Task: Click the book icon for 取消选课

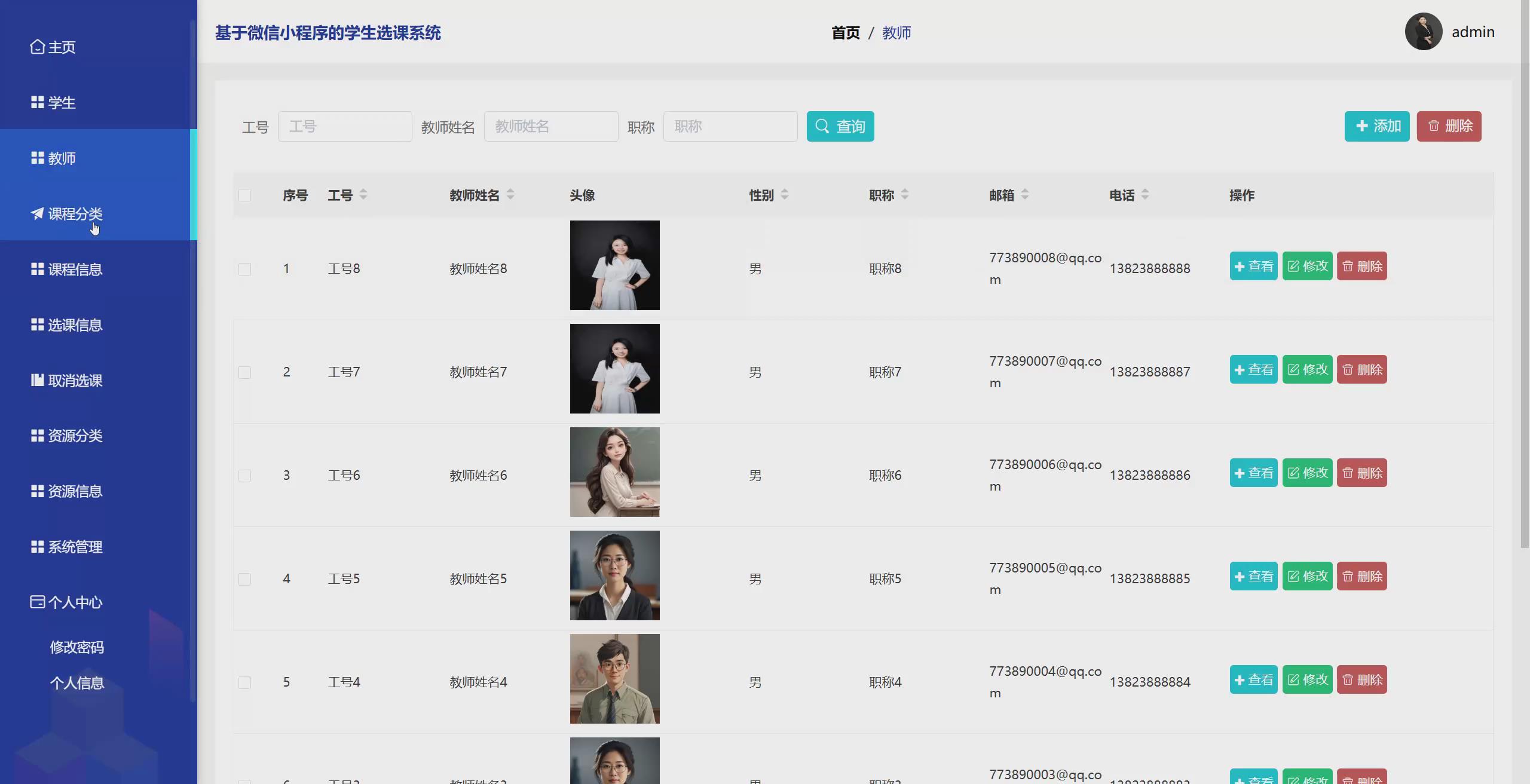Action: pos(37,380)
